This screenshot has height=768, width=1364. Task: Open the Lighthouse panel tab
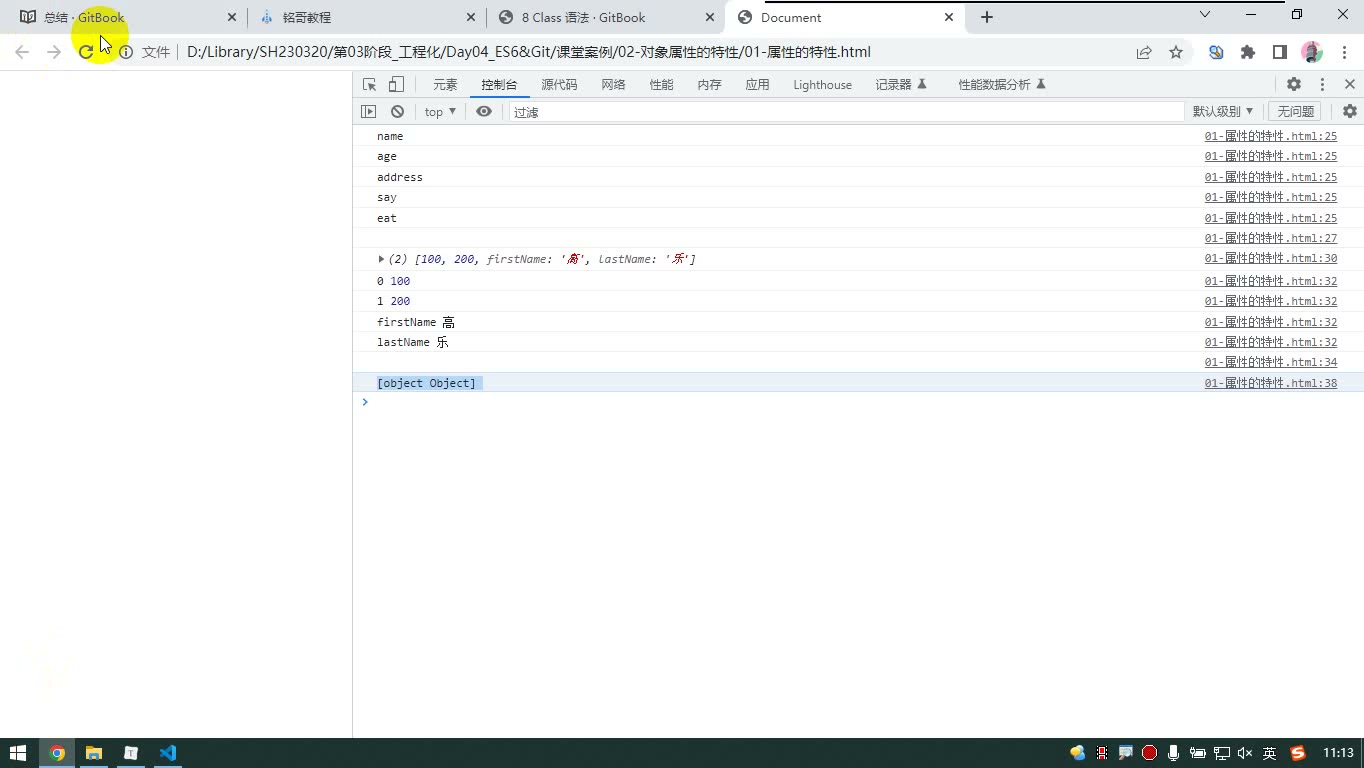822,85
